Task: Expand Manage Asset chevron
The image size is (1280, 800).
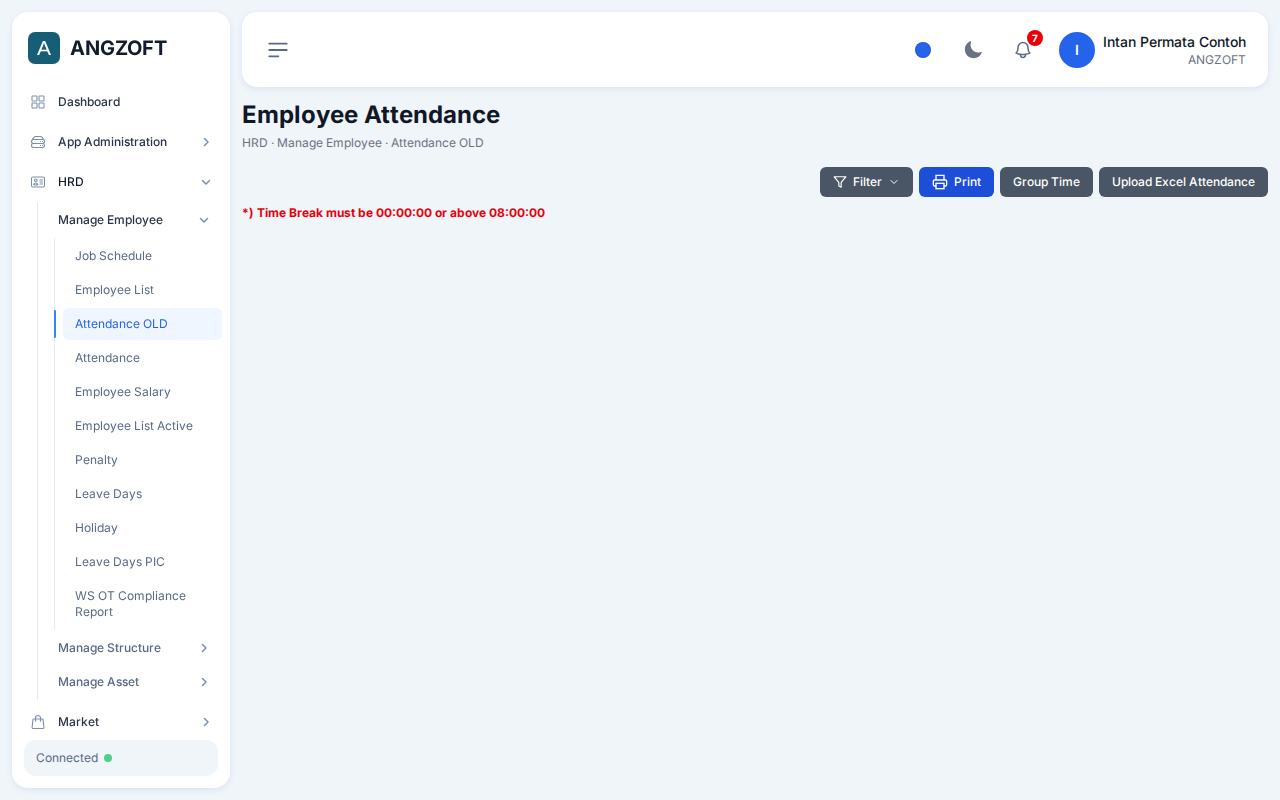Action: pyautogui.click(x=204, y=682)
